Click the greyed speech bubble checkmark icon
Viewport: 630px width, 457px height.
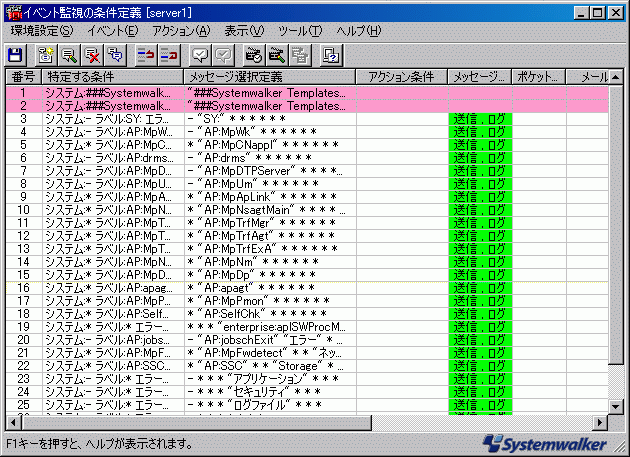pos(223,55)
